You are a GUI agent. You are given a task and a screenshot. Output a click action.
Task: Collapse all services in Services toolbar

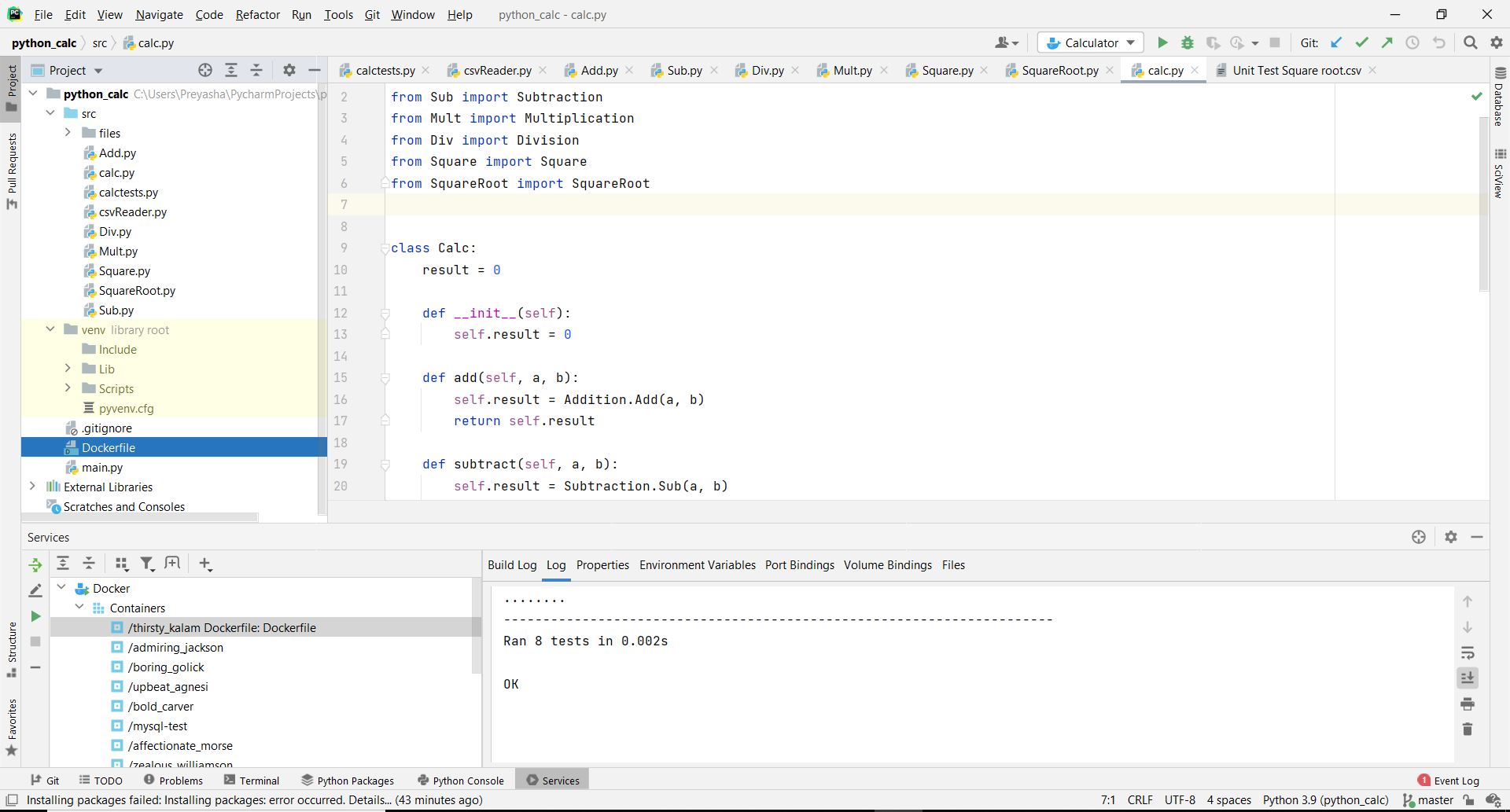[x=89, y=563]
